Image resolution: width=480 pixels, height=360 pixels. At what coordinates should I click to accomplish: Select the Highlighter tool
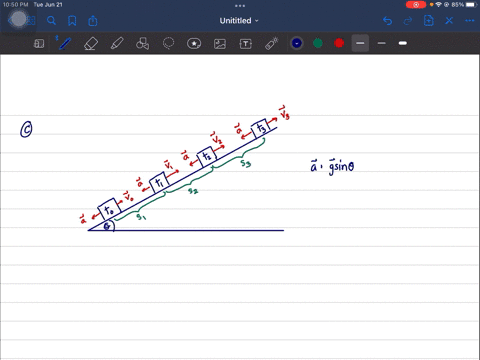(x=117, y=43)
